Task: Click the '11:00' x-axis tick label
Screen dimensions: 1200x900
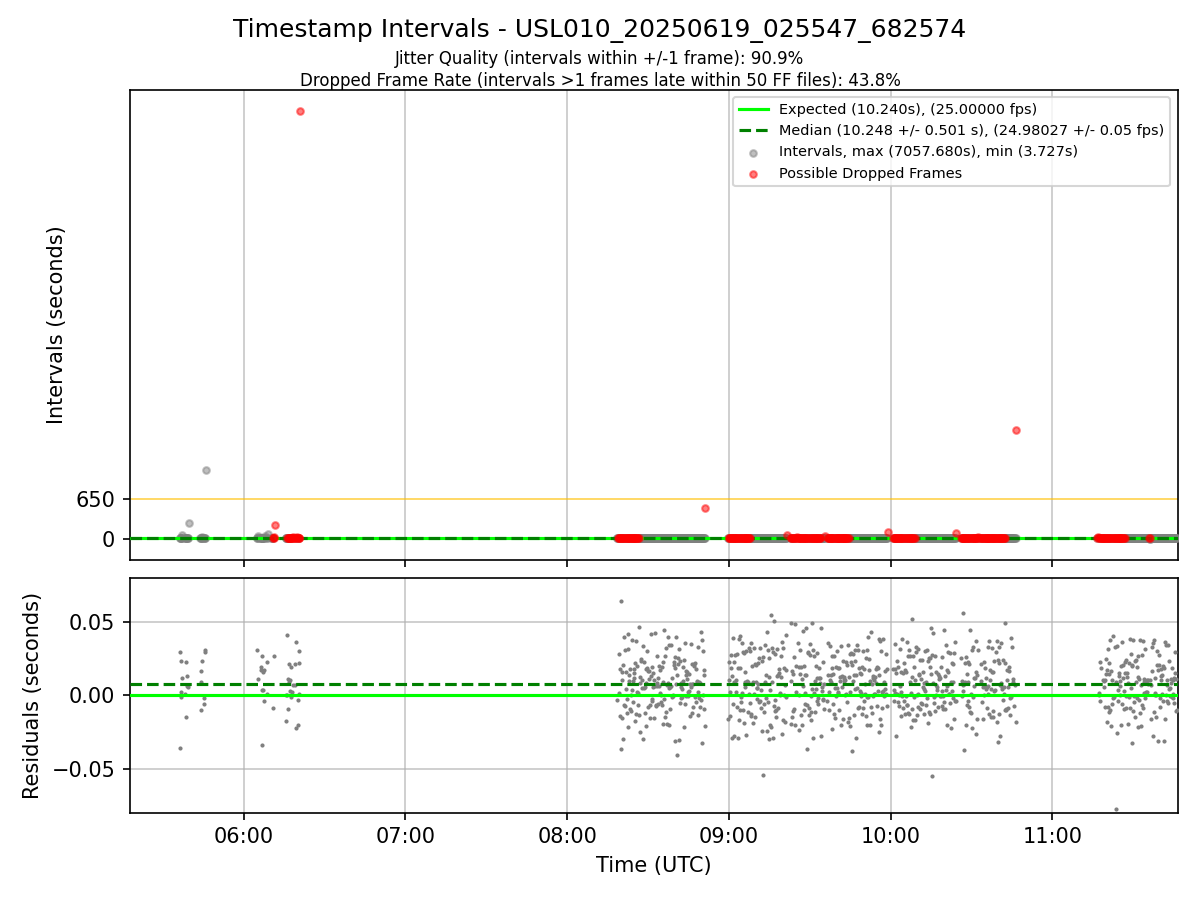Action: [1052, 834]
